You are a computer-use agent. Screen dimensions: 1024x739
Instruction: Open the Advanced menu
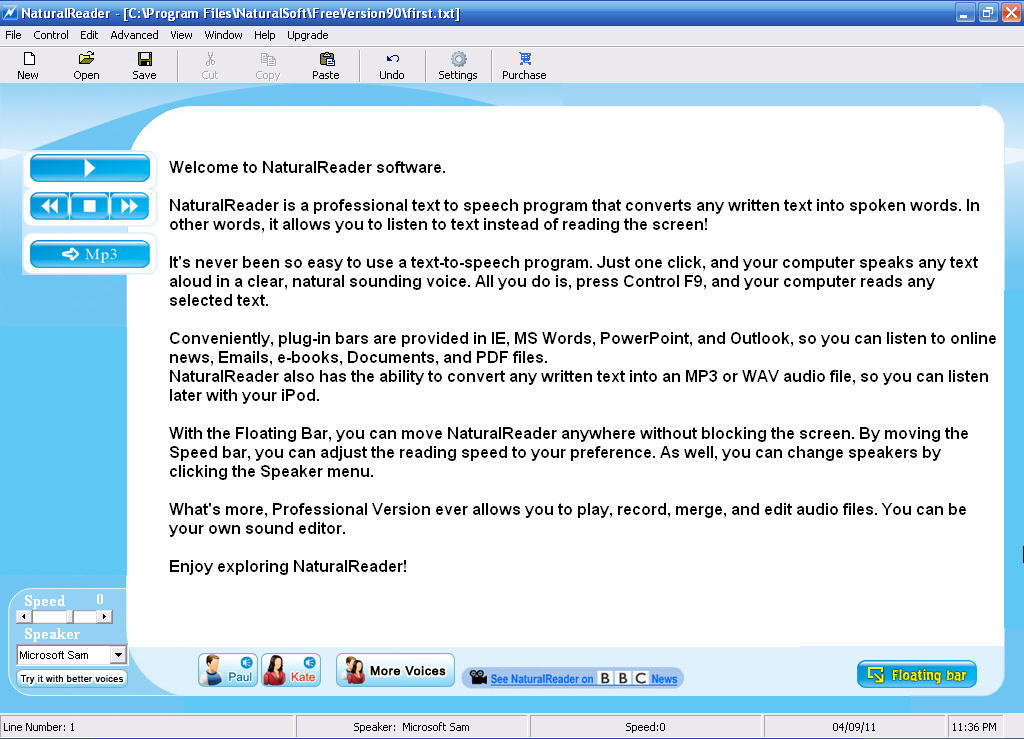pos(134,35)
